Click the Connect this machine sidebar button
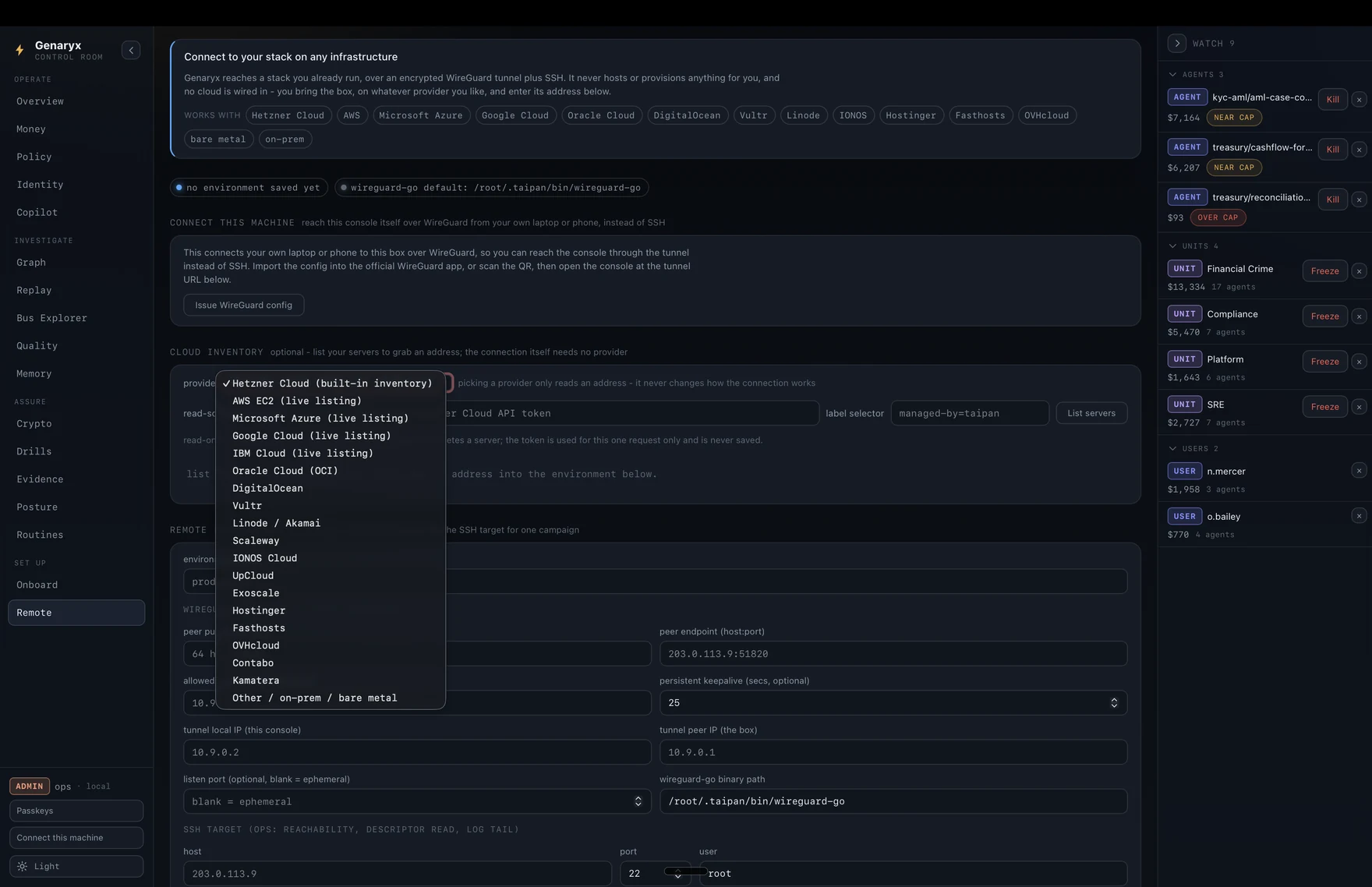Image resolution: width=1372 pixels, height=887 pixels. [x=76, y=838]
